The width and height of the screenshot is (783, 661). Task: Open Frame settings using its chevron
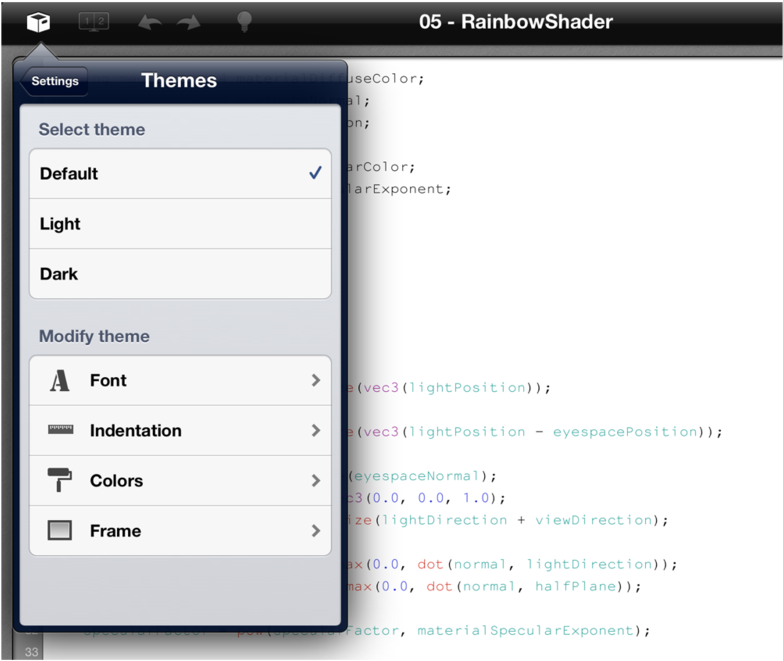315,530
